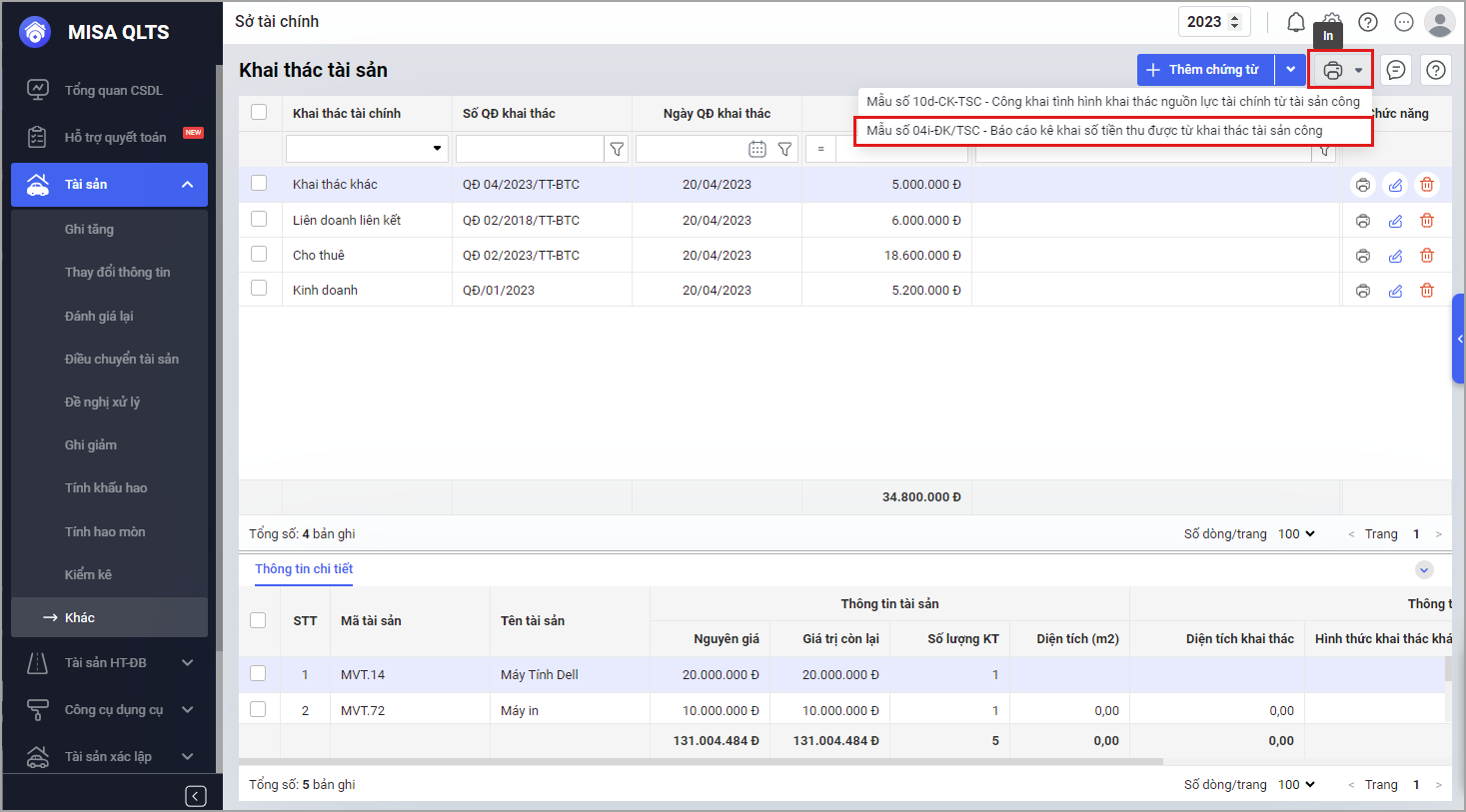Open calendar picker in Ngày QĐ filter

click(x=757, y=149)
